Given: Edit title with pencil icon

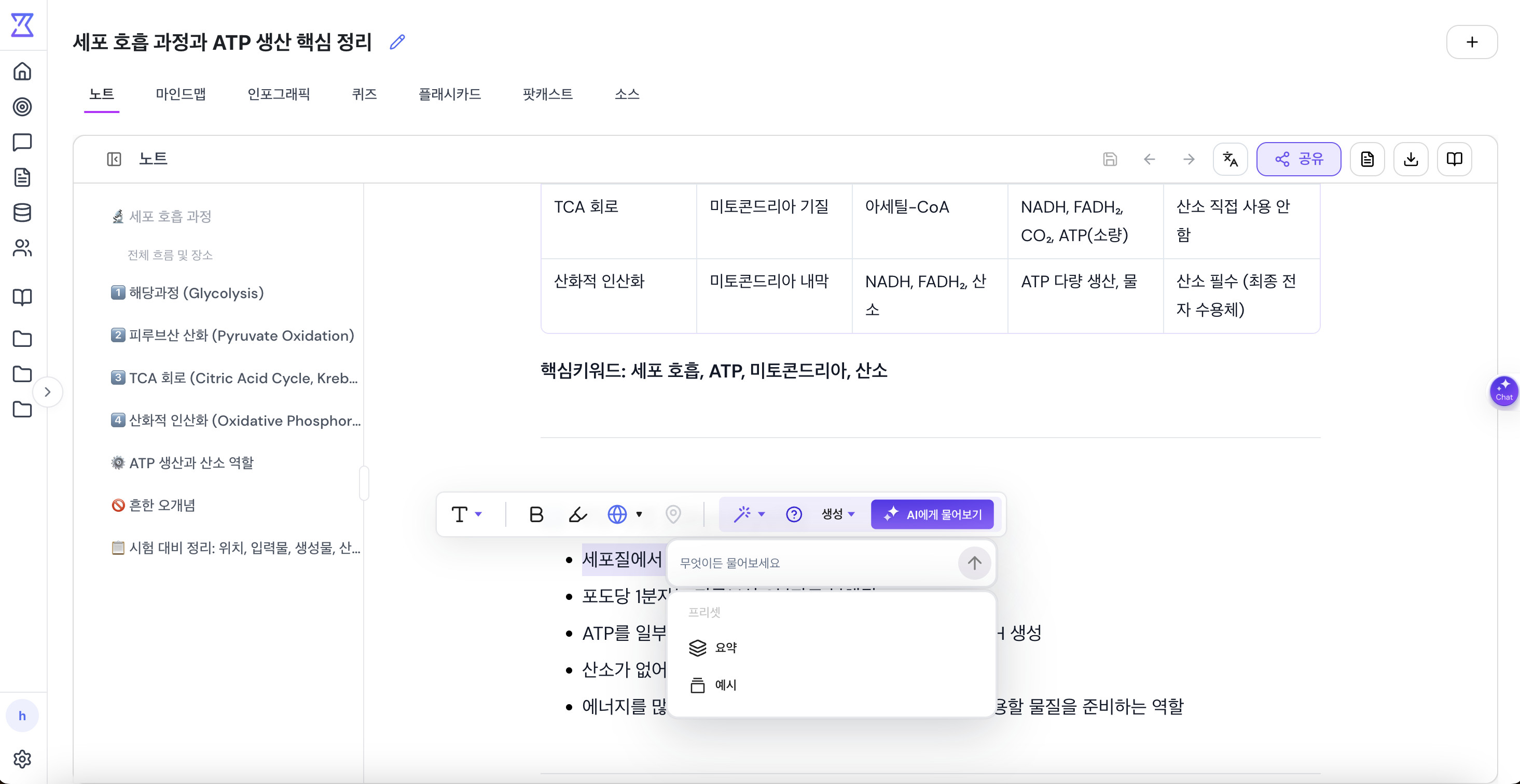Looking at the screenshot, I should (398, 42).
